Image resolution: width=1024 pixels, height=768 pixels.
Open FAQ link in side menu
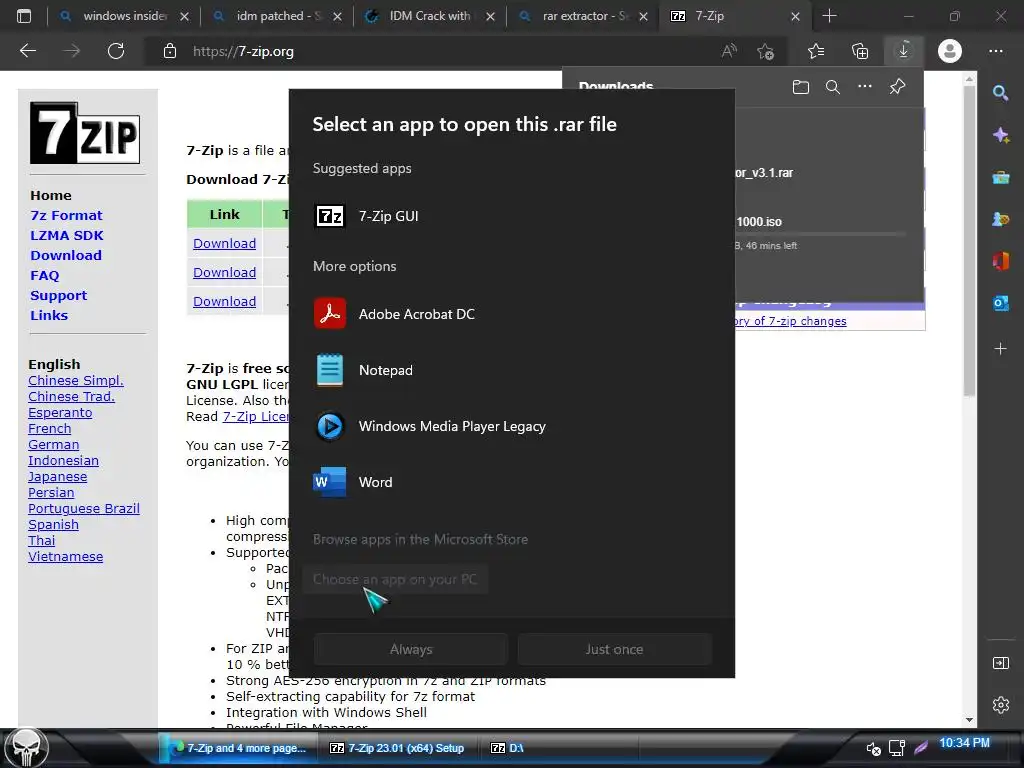(44, 276)
